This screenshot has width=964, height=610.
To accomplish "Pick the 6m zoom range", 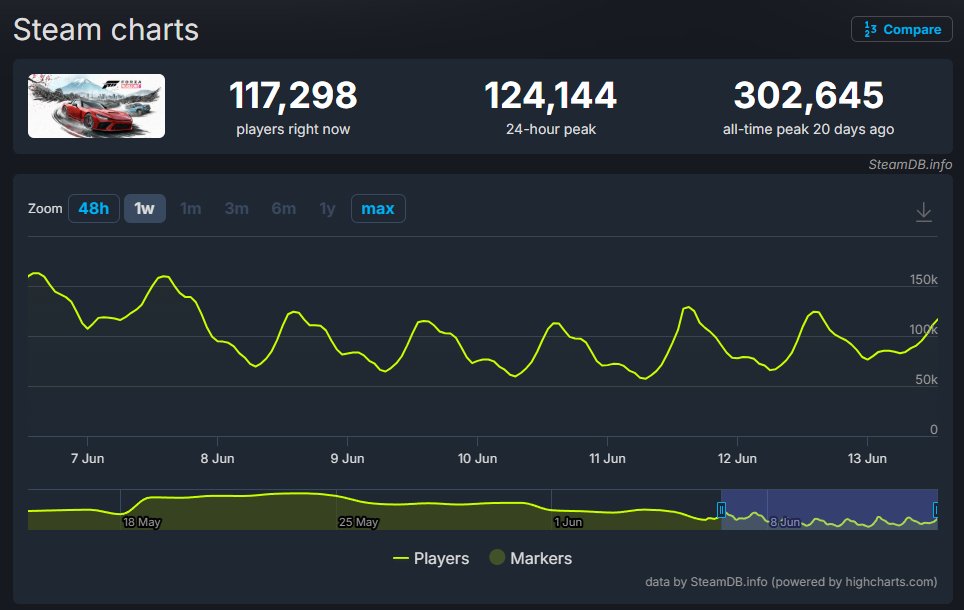I will pyautogui.click(x=283, y=208).
